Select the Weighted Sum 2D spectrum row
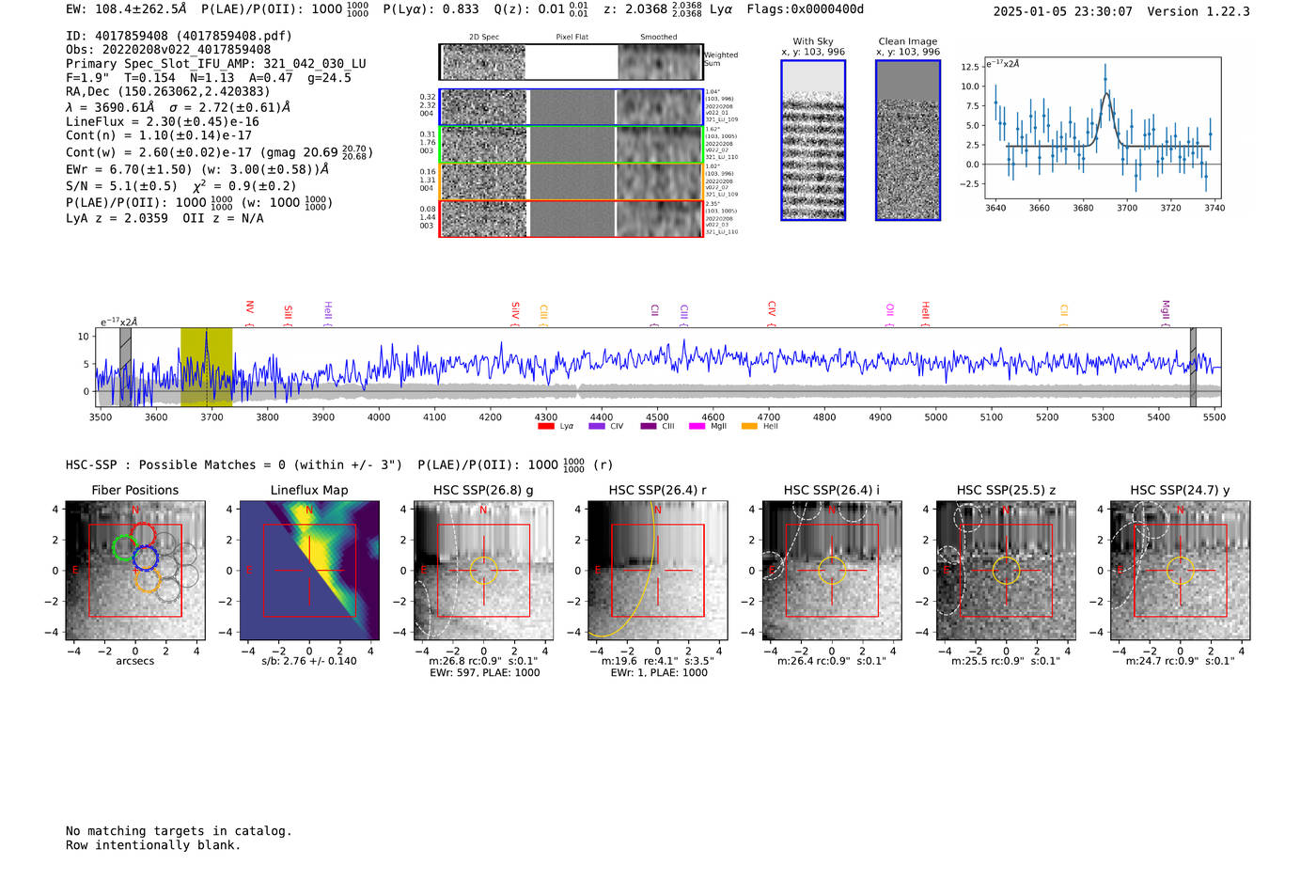 [571, 62]
